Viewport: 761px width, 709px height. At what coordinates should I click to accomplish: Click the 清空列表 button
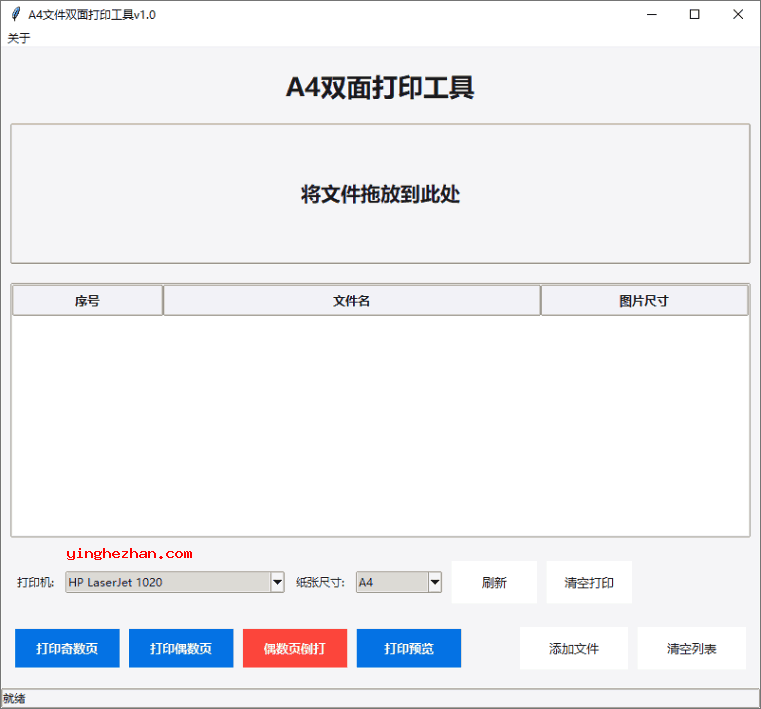tap(692, 648)
